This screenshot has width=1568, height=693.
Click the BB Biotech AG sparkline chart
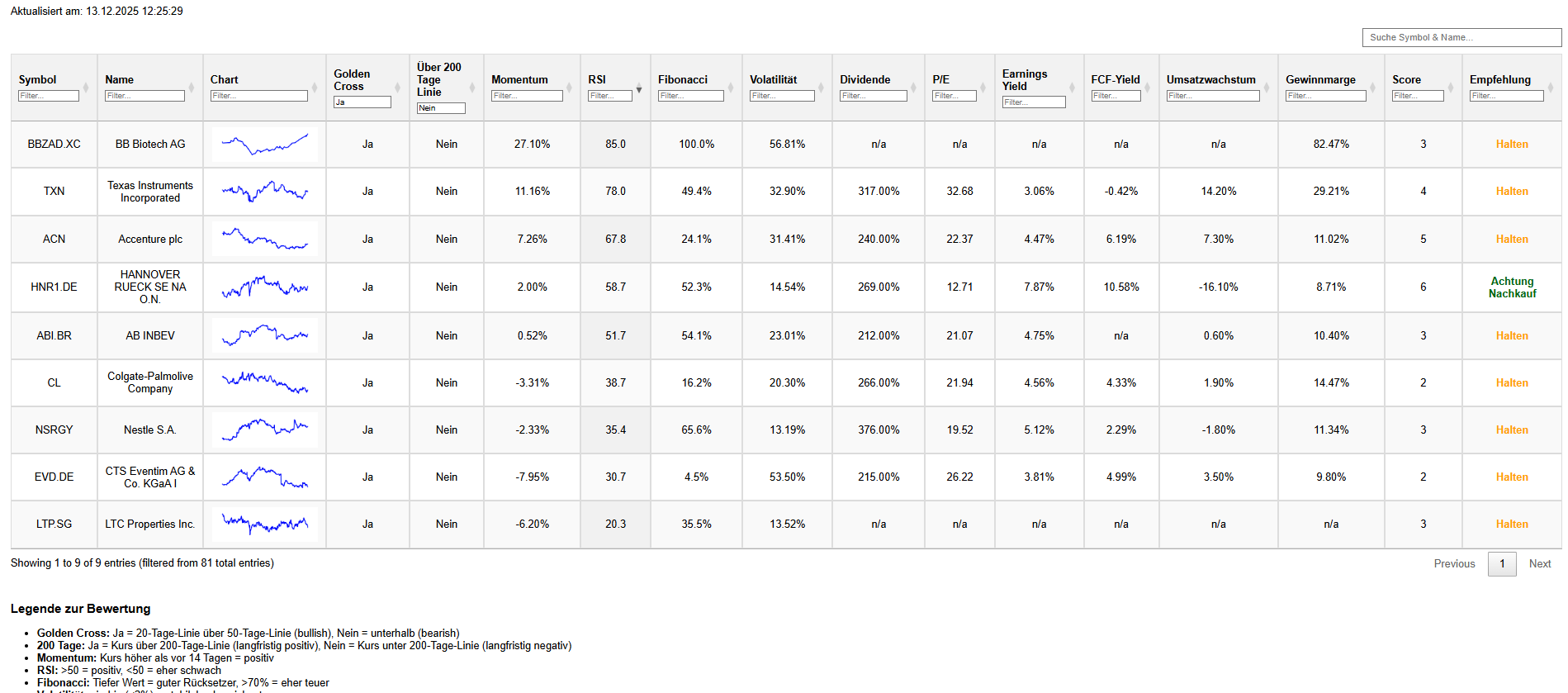265,145
